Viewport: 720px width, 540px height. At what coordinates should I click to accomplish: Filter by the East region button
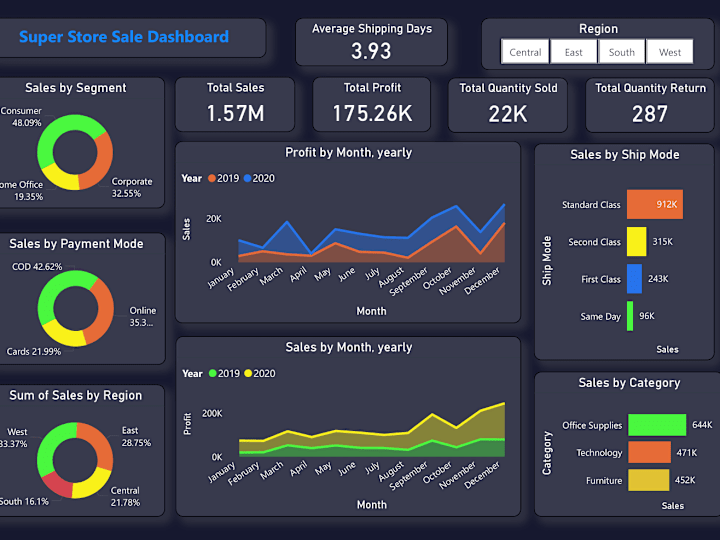[x=574, y=52]
